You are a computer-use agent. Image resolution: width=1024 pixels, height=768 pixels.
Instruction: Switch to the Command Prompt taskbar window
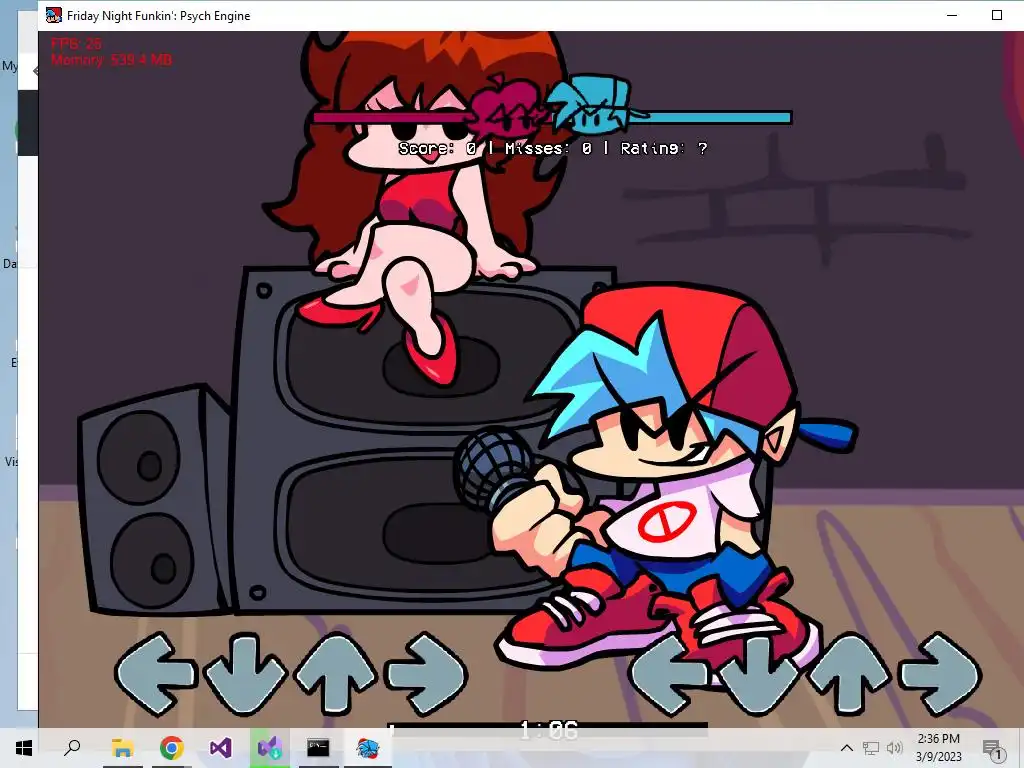(318, 747)
